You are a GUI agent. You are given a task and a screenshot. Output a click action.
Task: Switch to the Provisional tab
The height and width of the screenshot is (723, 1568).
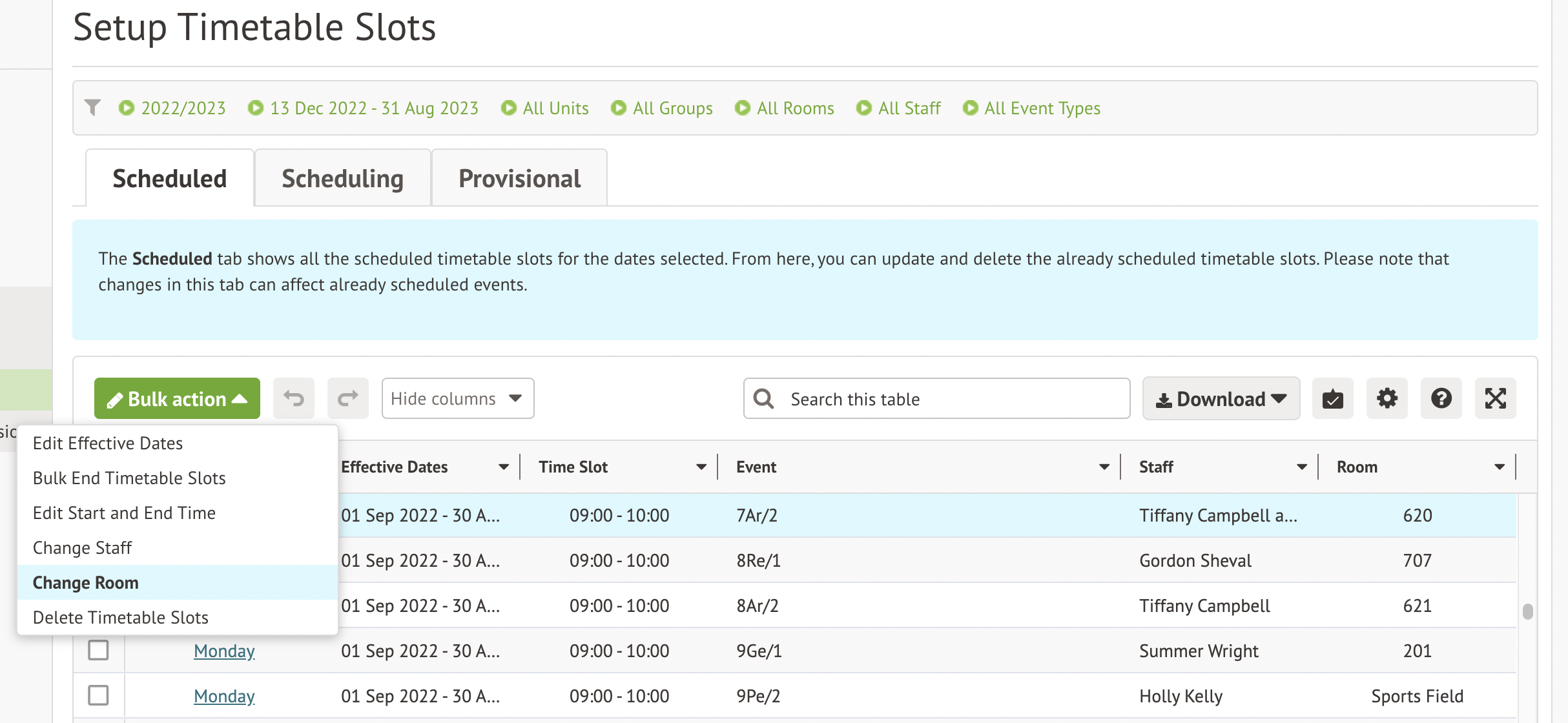[519, 178]
